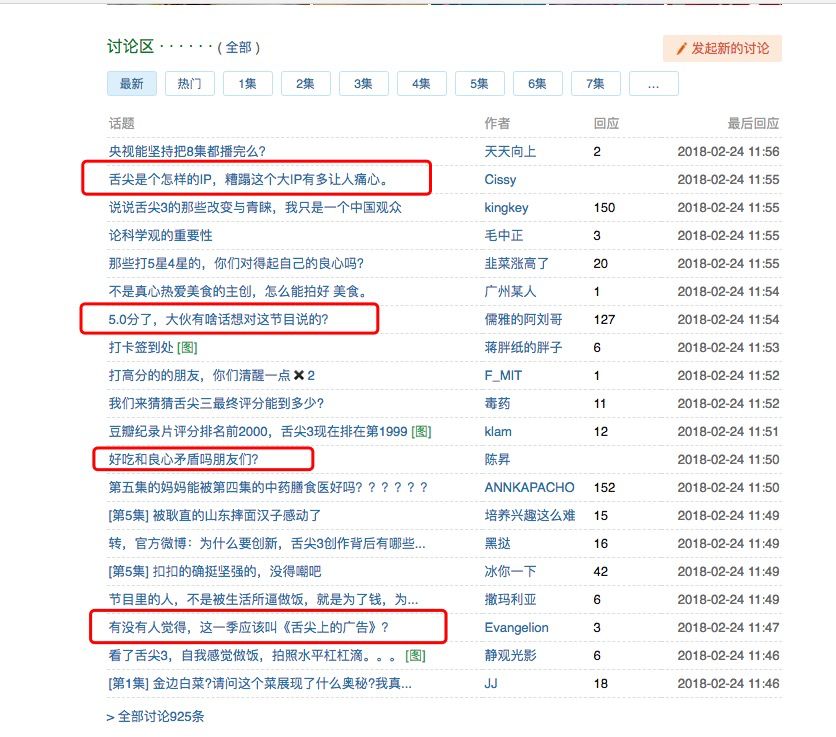This screenshot has width=836, height=737.
Task: Open author profile Evangelion
Action: (517, 628)
